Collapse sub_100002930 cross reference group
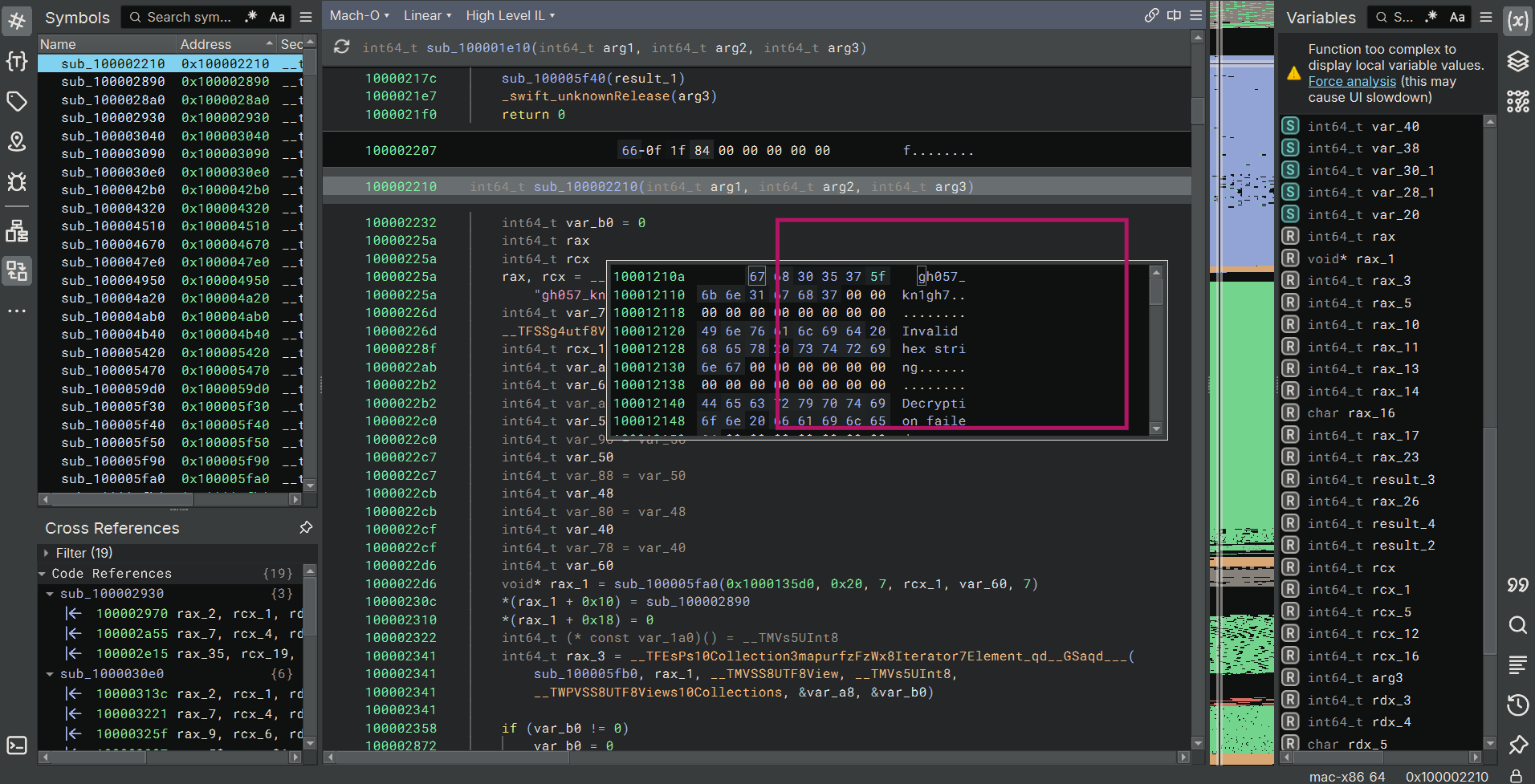1535x784 pixels. pyautogui.click(x=50, y=594)
